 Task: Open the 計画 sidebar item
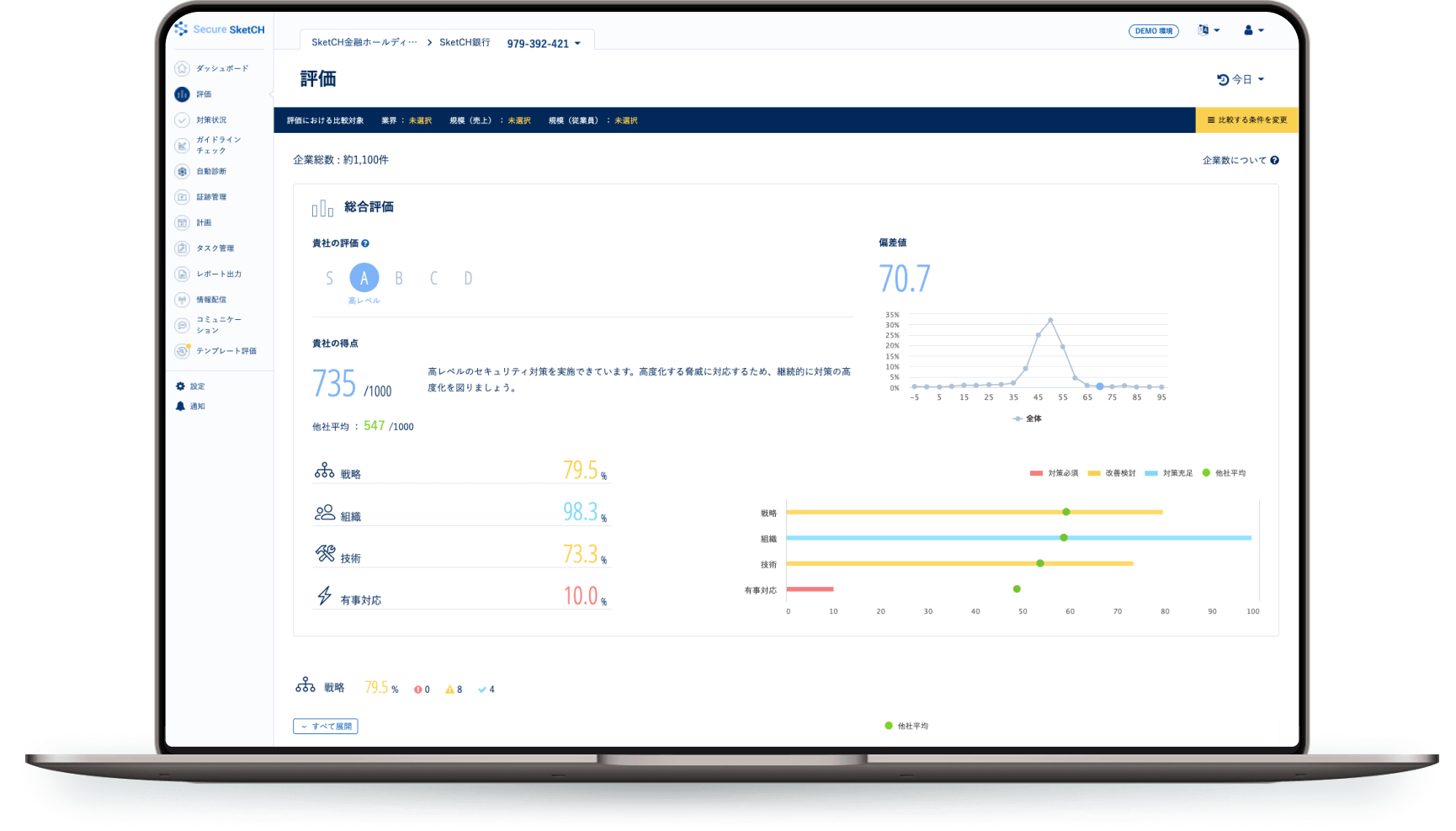tap(194, 222)
